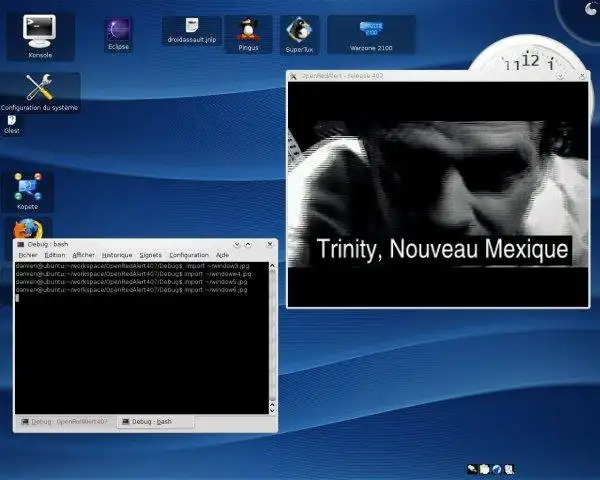Open the droidassault.jnlp file icon
The height and width of the screenshot is (480, 600).
192,31
